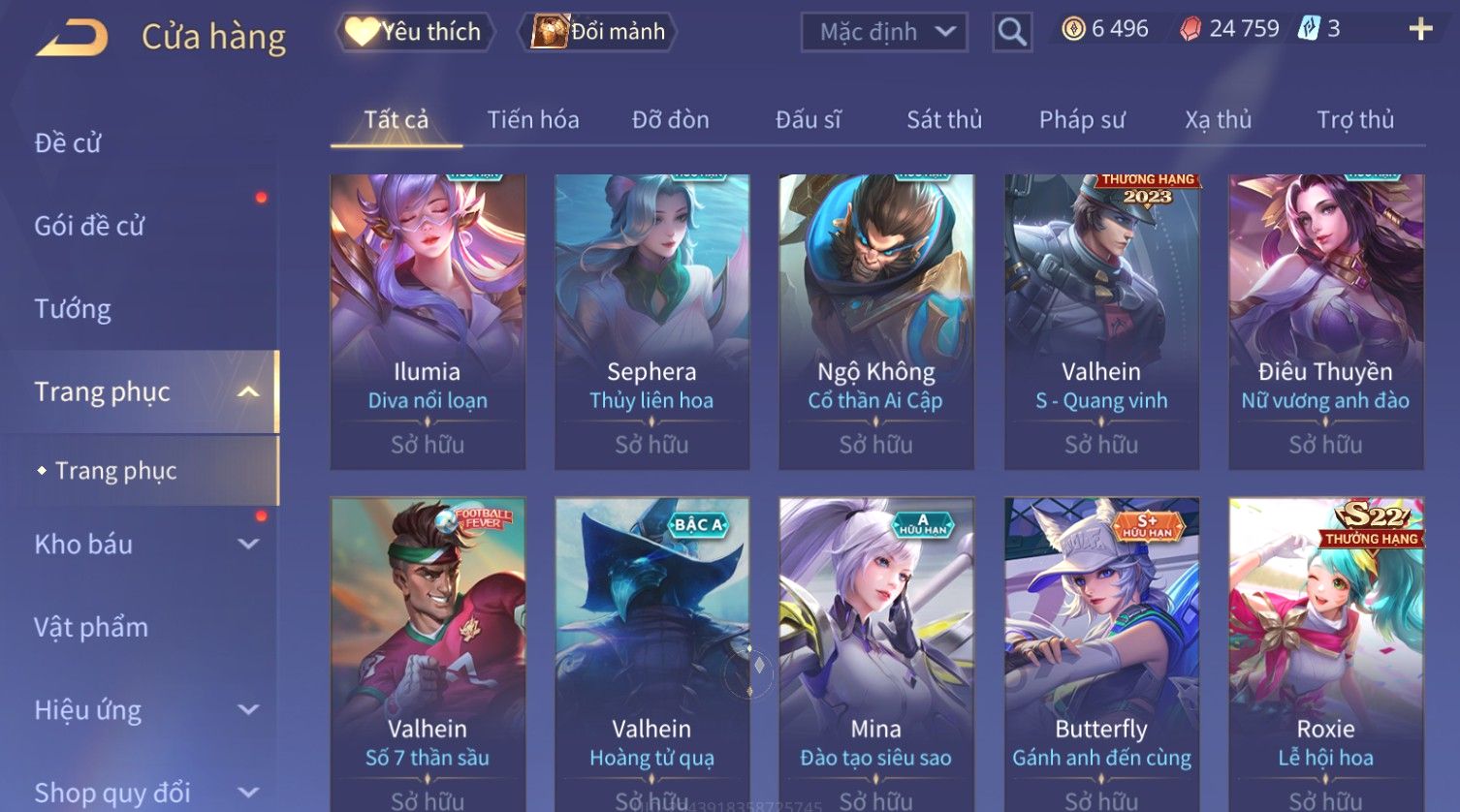1460x812 pixels.
Task: Expand the Kho báu sidebar section
Action: [248, 545]
